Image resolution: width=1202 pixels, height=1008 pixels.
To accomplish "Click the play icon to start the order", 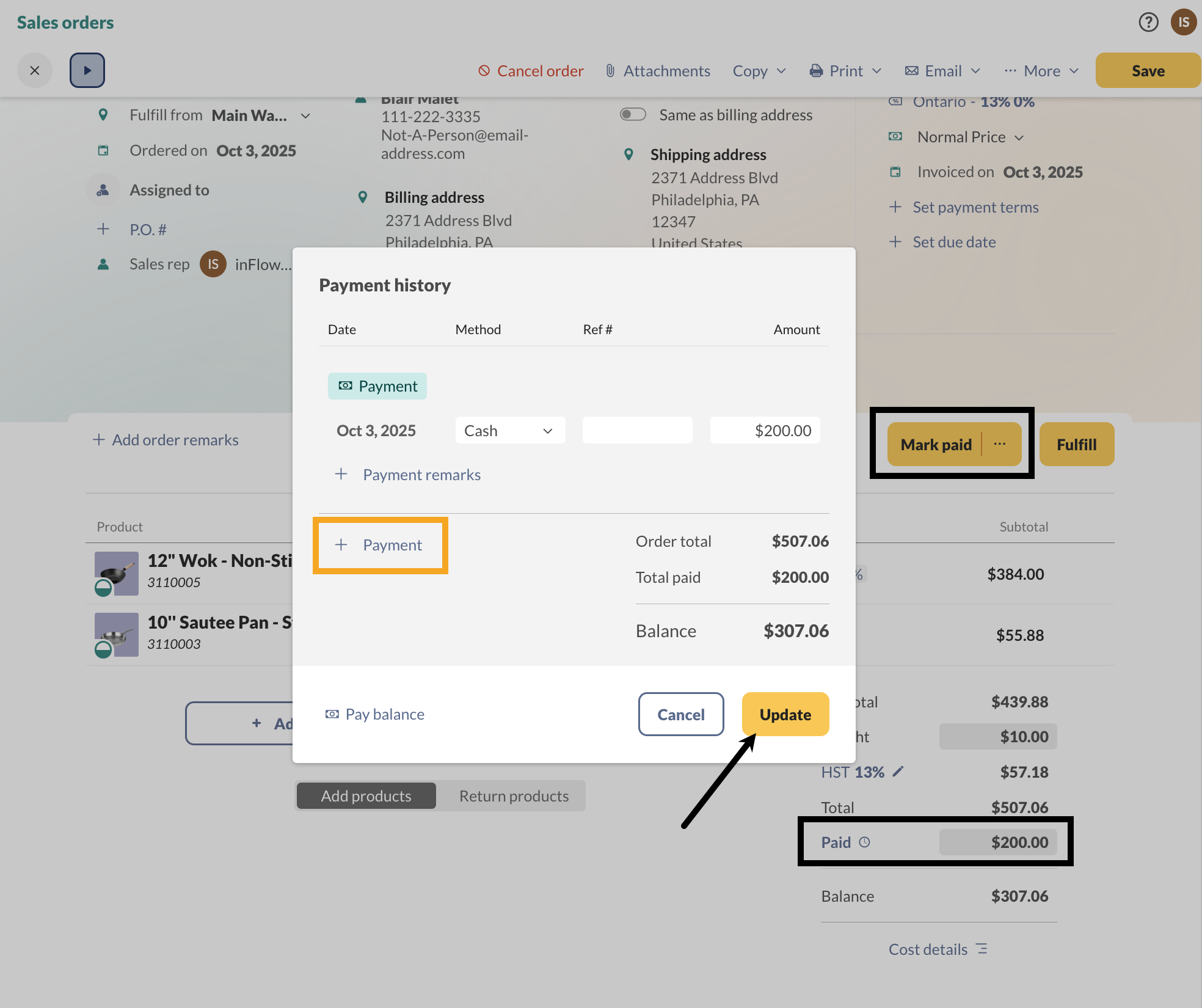I will [87, 70].
